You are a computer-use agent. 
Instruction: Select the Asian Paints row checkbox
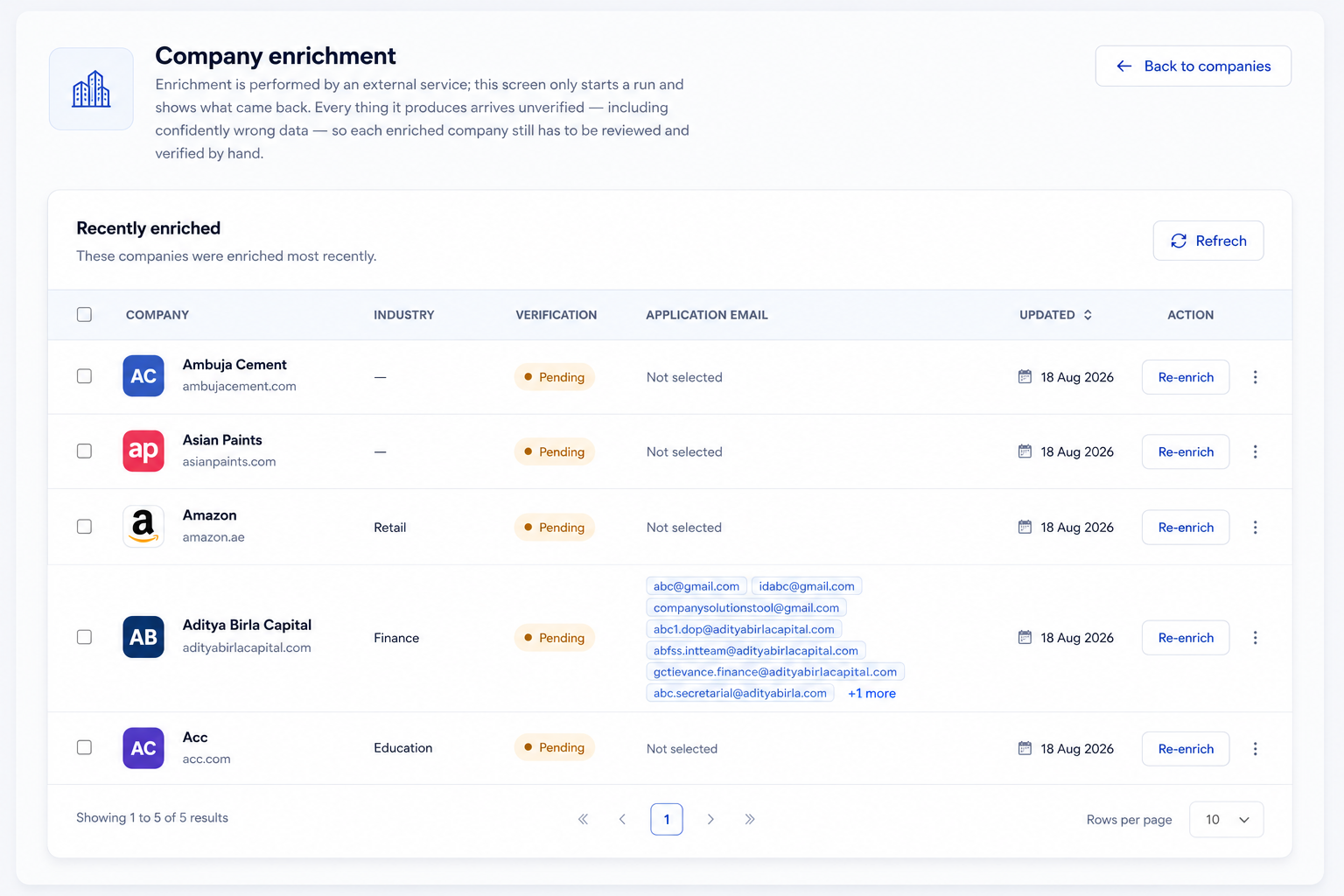(x=84, y=451)
